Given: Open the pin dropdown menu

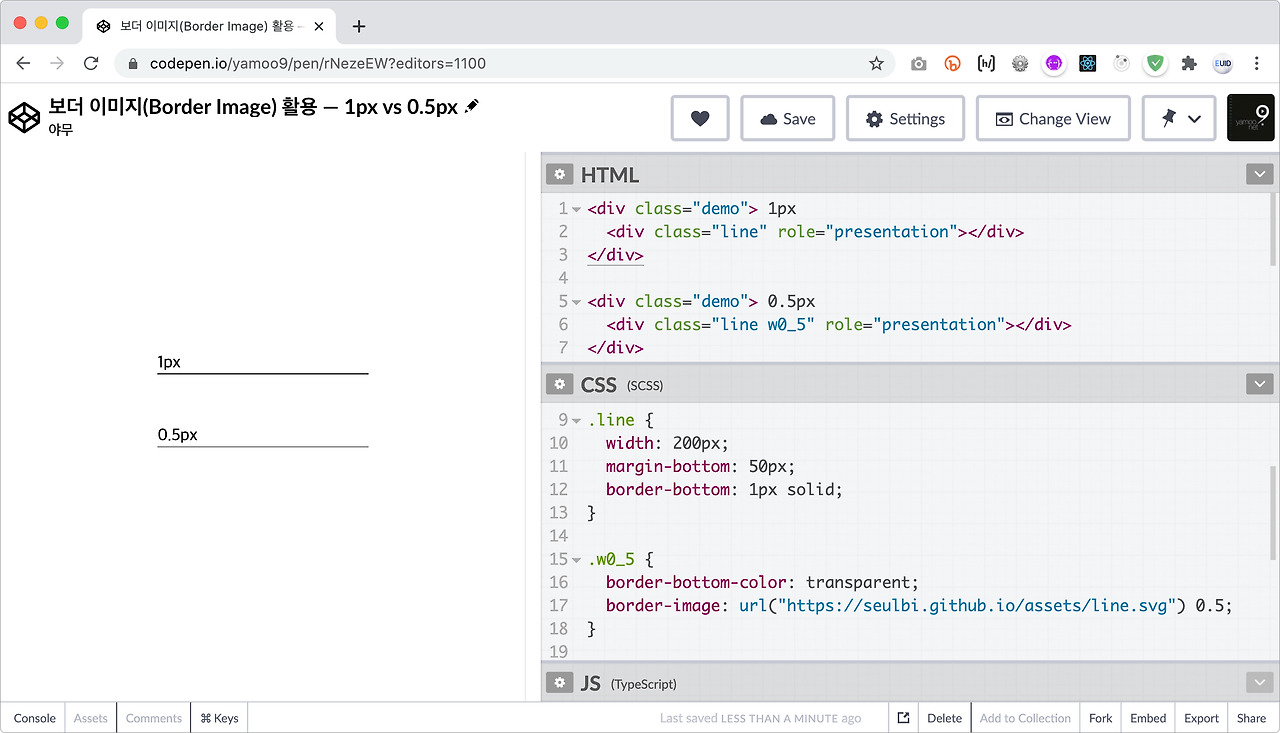Looking at the screenshot, I should [x=1179, y=118].
